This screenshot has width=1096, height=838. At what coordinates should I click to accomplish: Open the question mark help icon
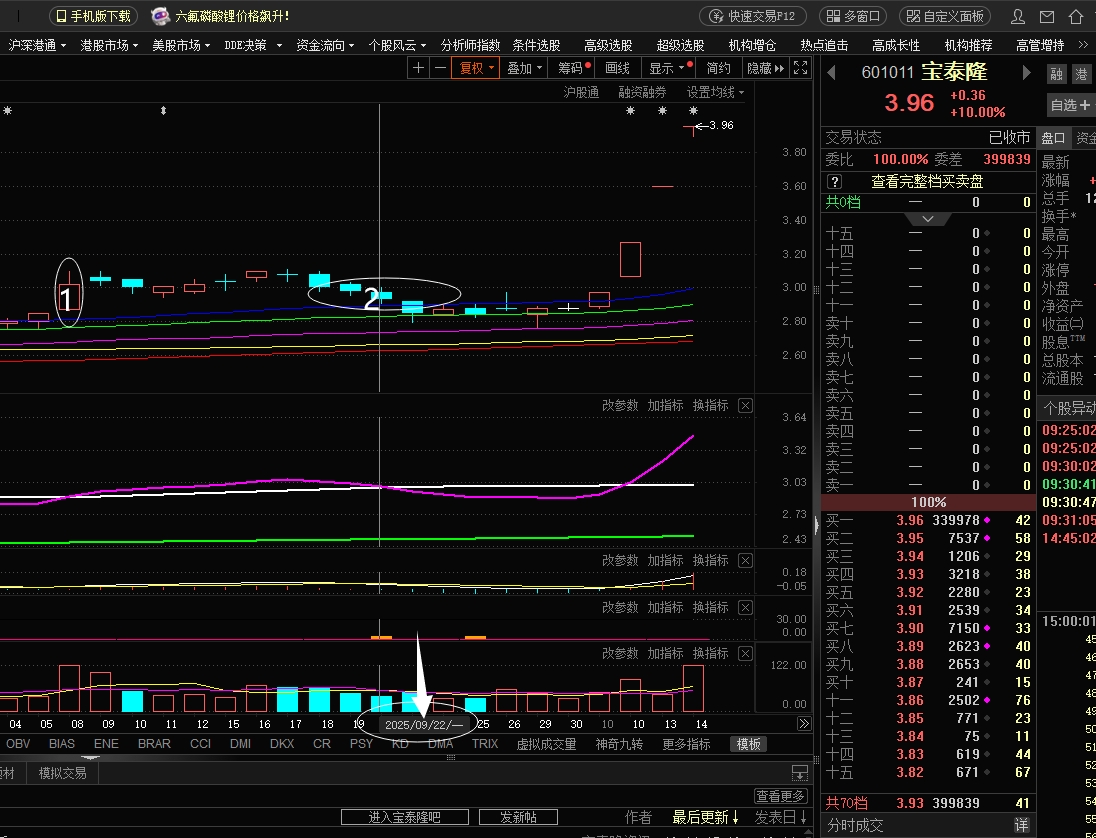(834, 182)
